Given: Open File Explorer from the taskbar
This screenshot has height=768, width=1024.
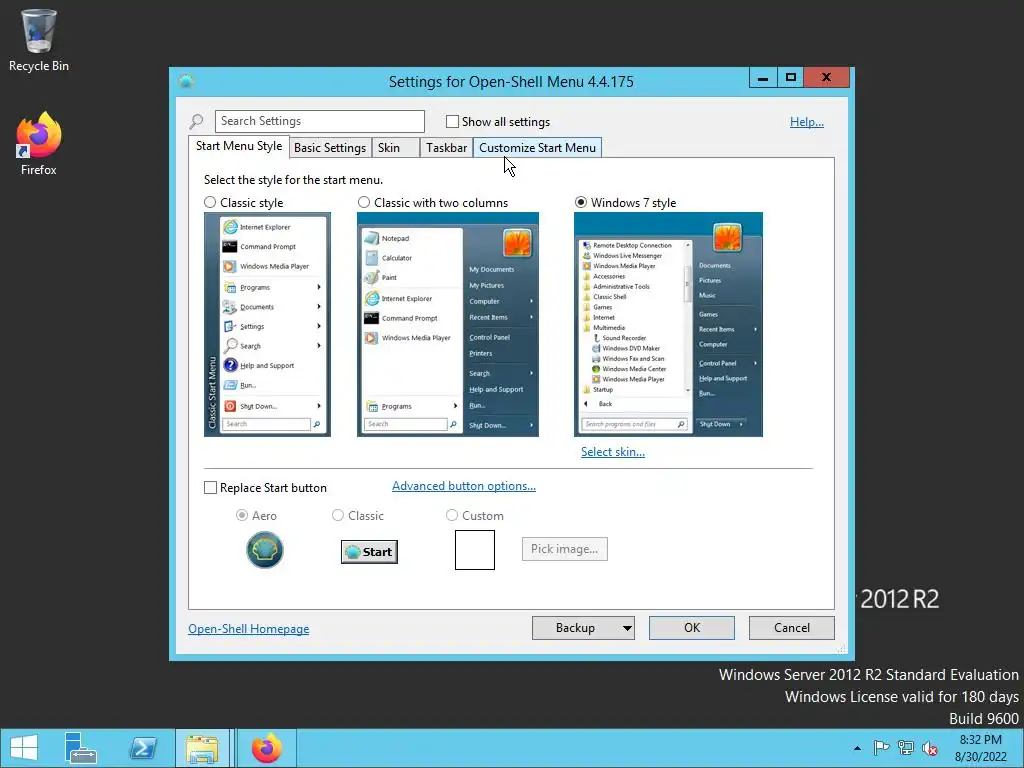Looking at the screenshot, I should (202, 748).
